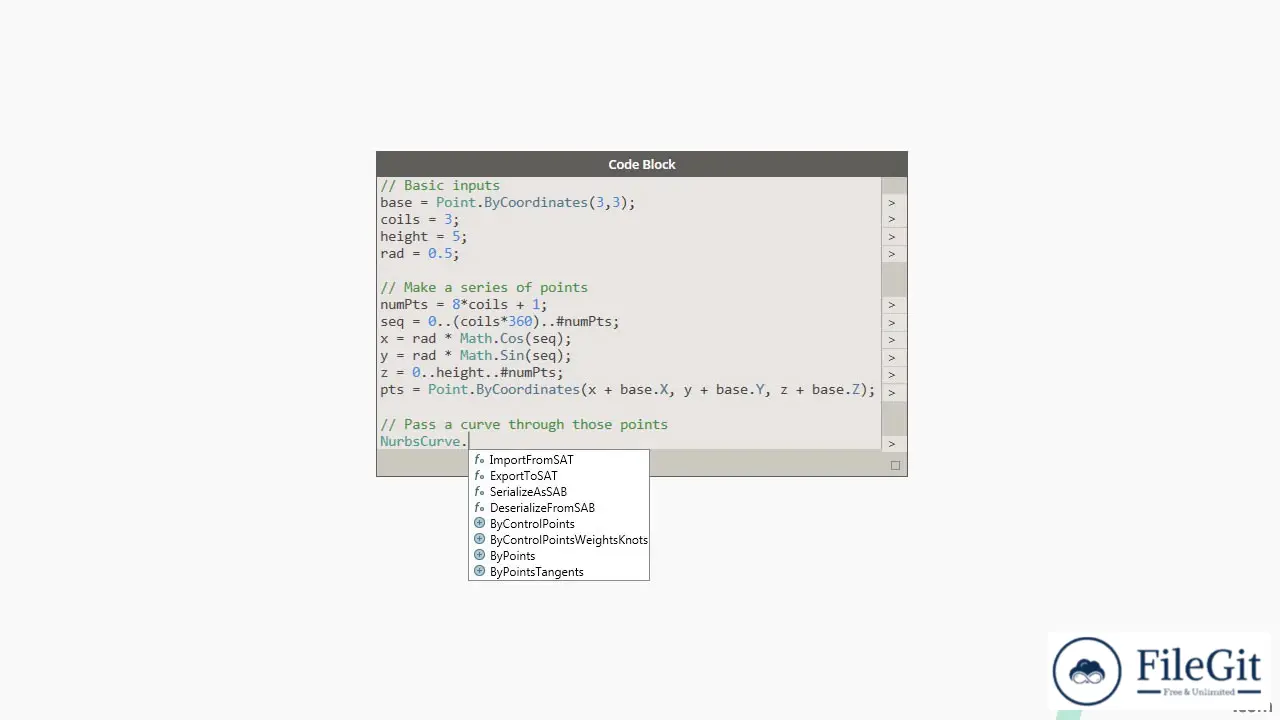Viewport: 1280px width, 720px height.
Task: Click plus icon next to ByPointsTangents
Action: 479,571
